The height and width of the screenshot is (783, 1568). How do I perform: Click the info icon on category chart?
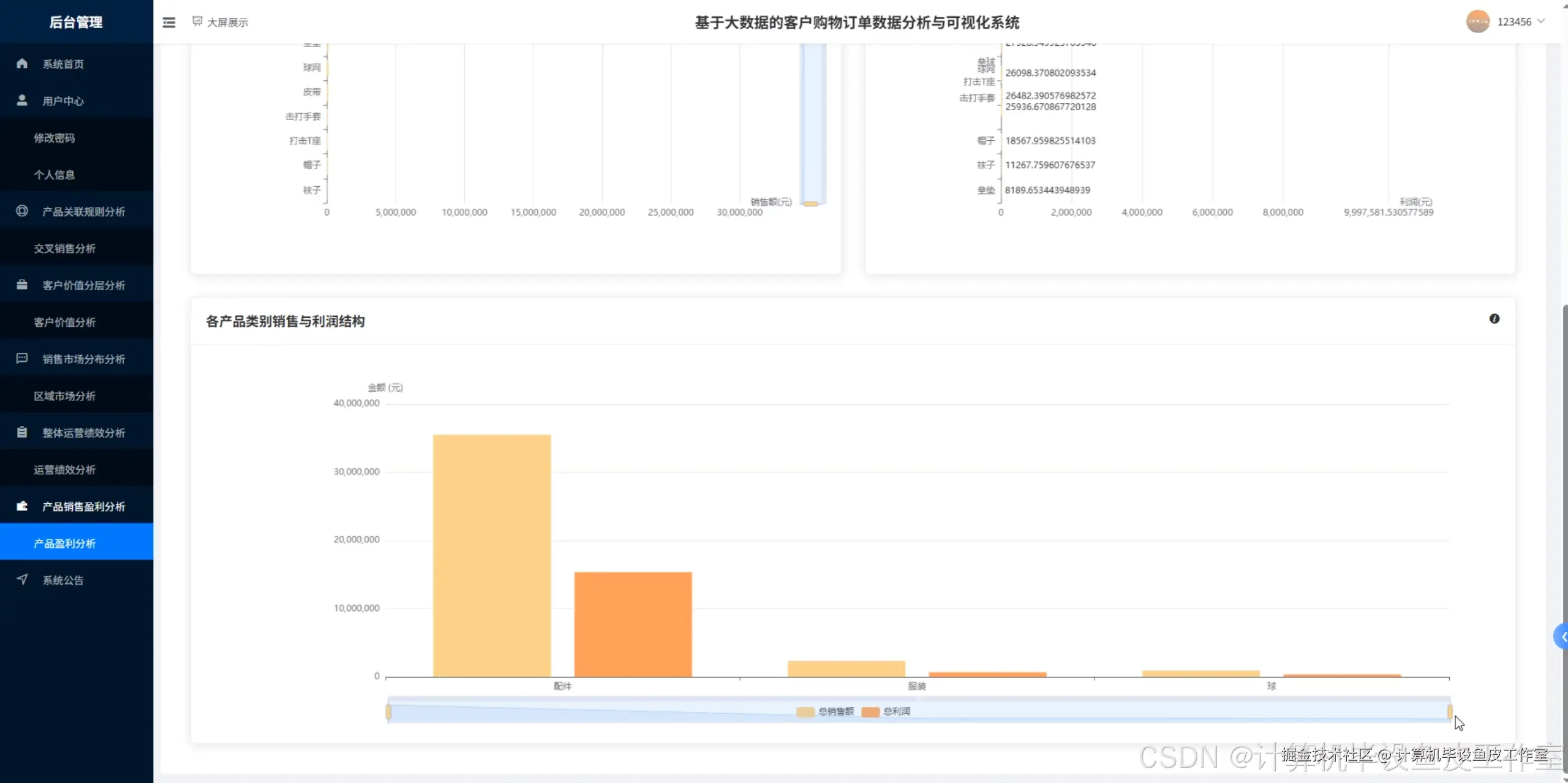tap(1494, 319)
